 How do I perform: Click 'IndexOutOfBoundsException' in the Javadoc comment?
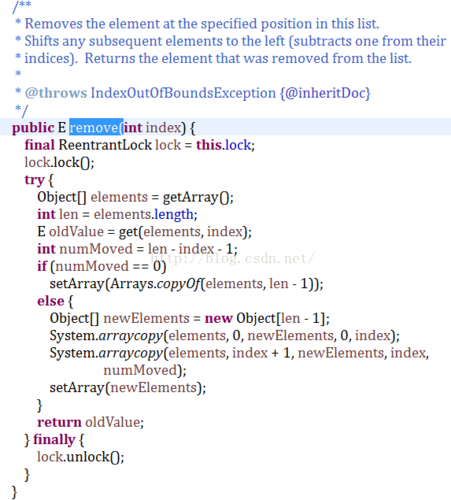(x=183, y=93)
